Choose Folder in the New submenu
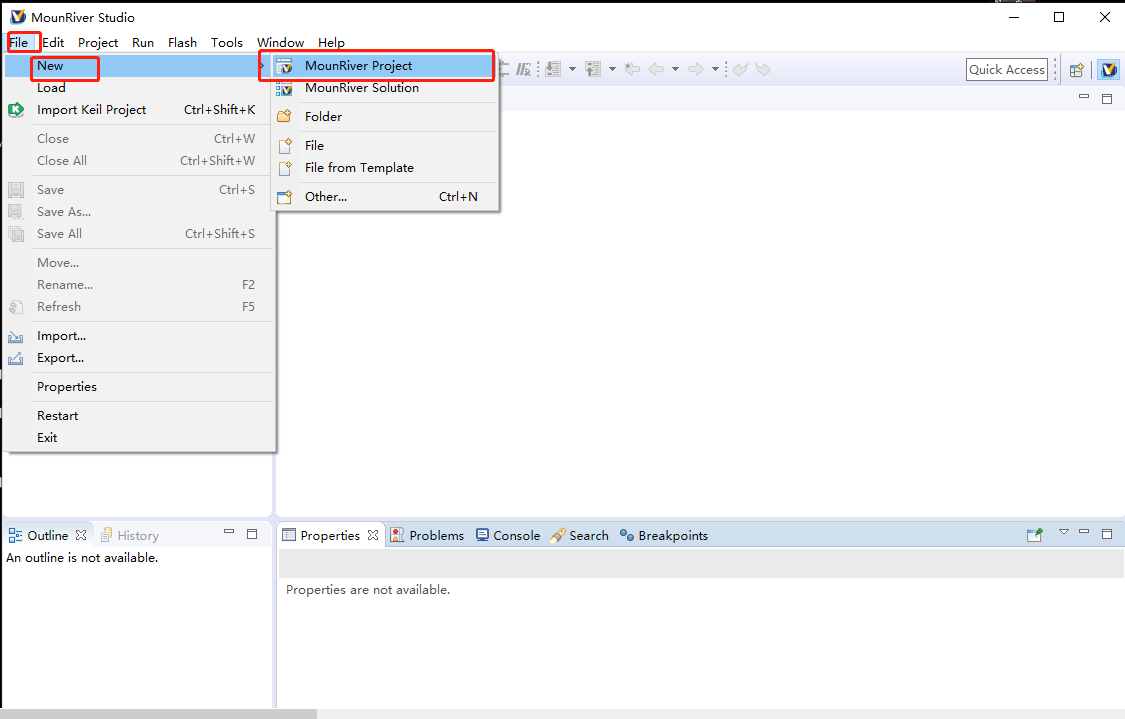The image size is (1125, 719). [385, 116]
